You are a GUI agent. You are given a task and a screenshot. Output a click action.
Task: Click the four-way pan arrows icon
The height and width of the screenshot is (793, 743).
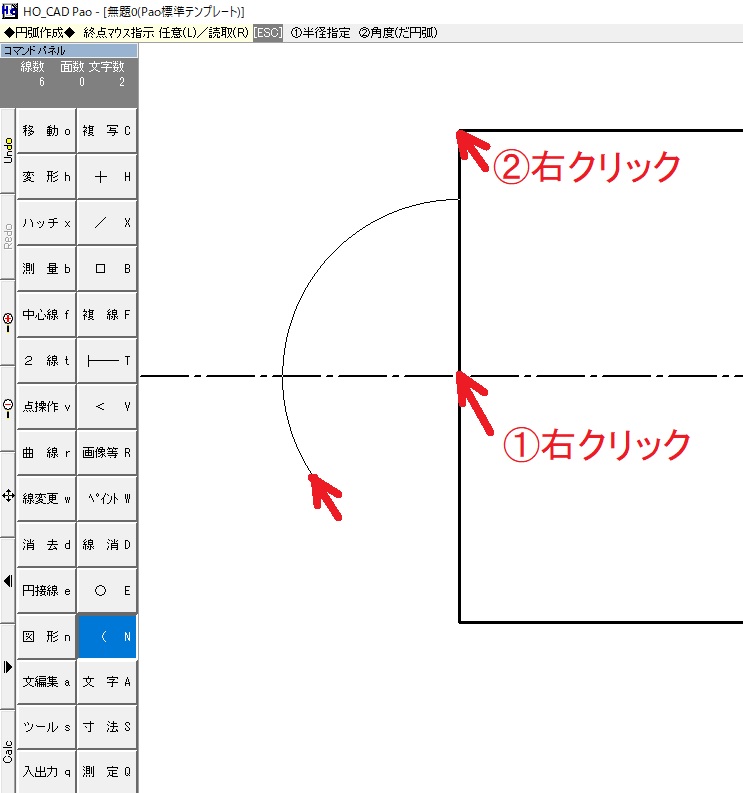[x=8, y=495]
